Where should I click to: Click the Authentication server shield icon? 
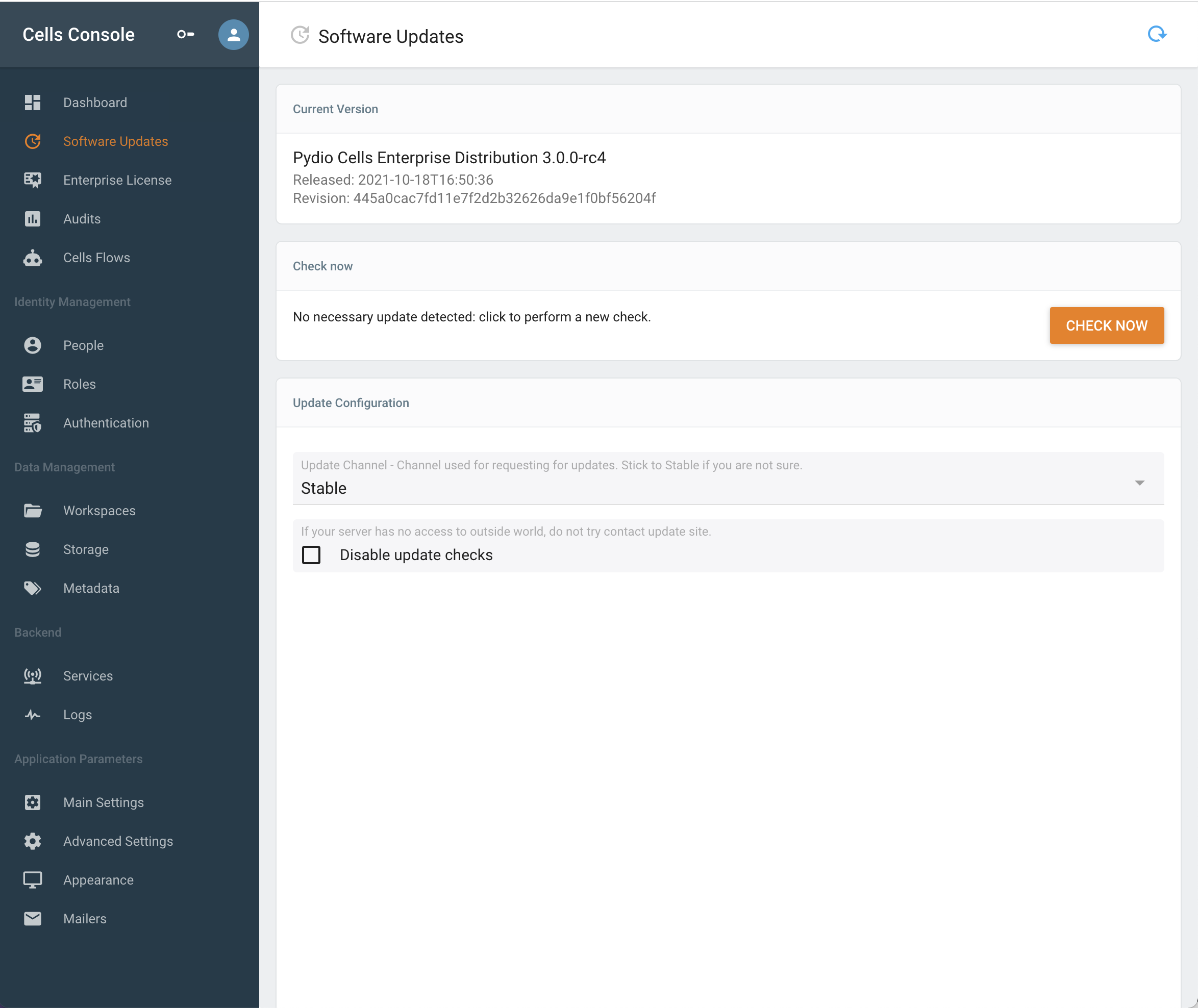[x=33, y=423]
